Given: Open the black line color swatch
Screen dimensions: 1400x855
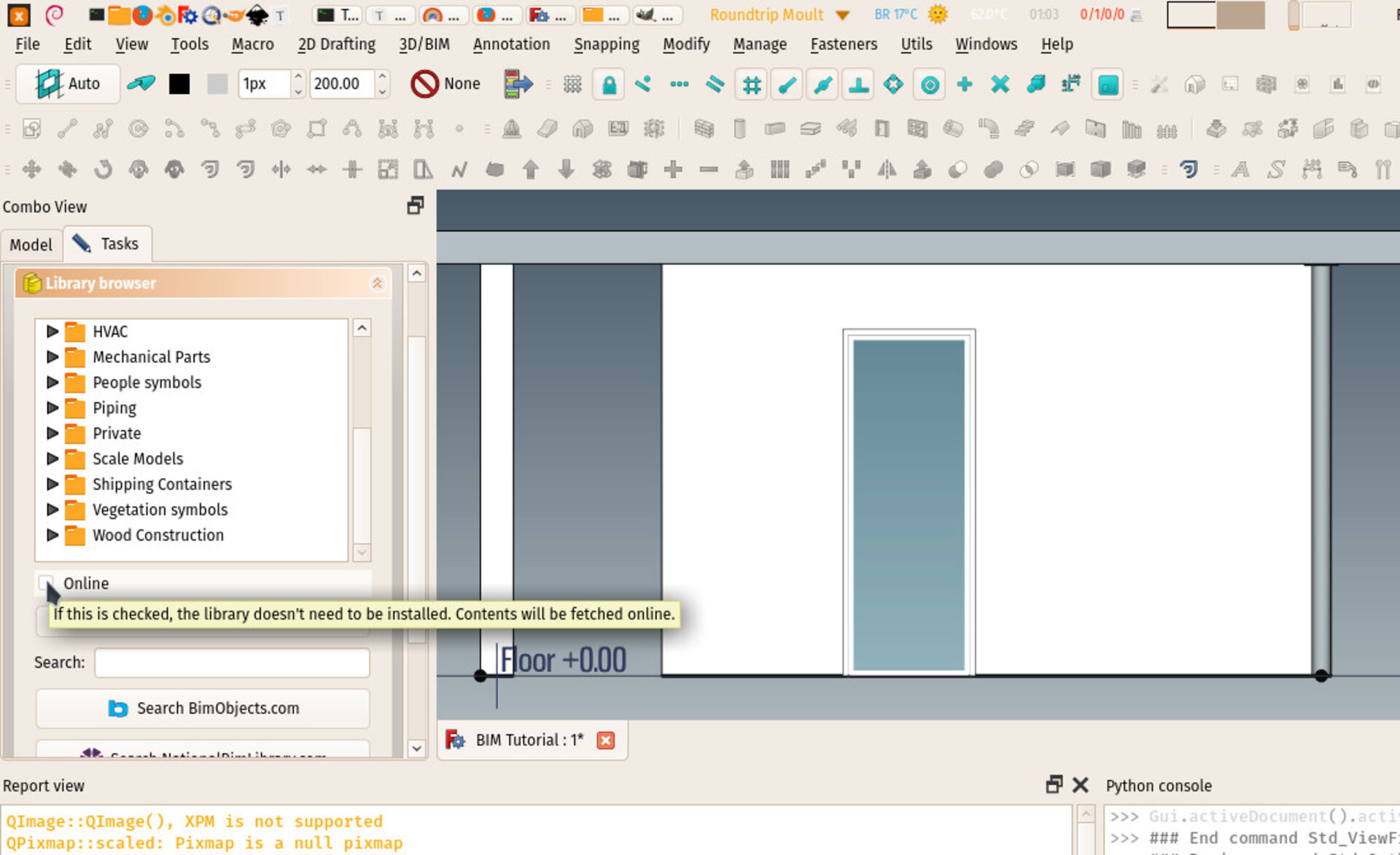Looking at the screenshot, I should [179, 84].
